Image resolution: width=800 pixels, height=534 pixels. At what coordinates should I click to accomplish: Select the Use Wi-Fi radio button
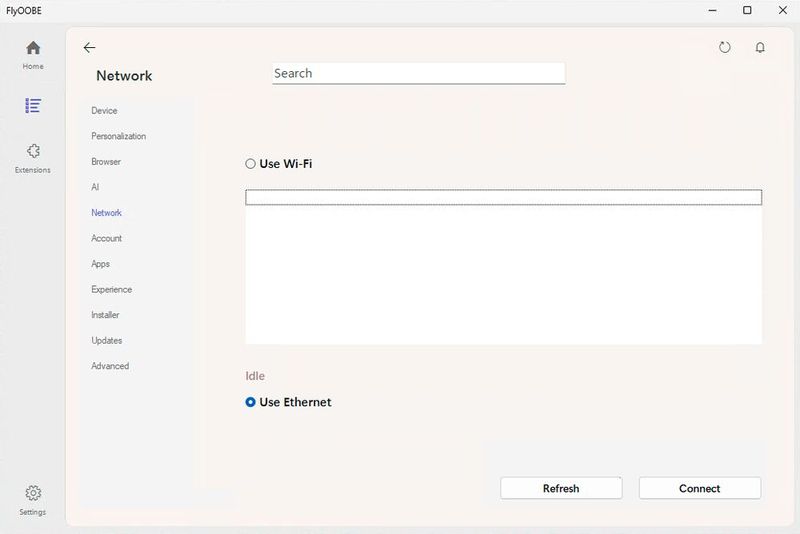click(250, 164)
